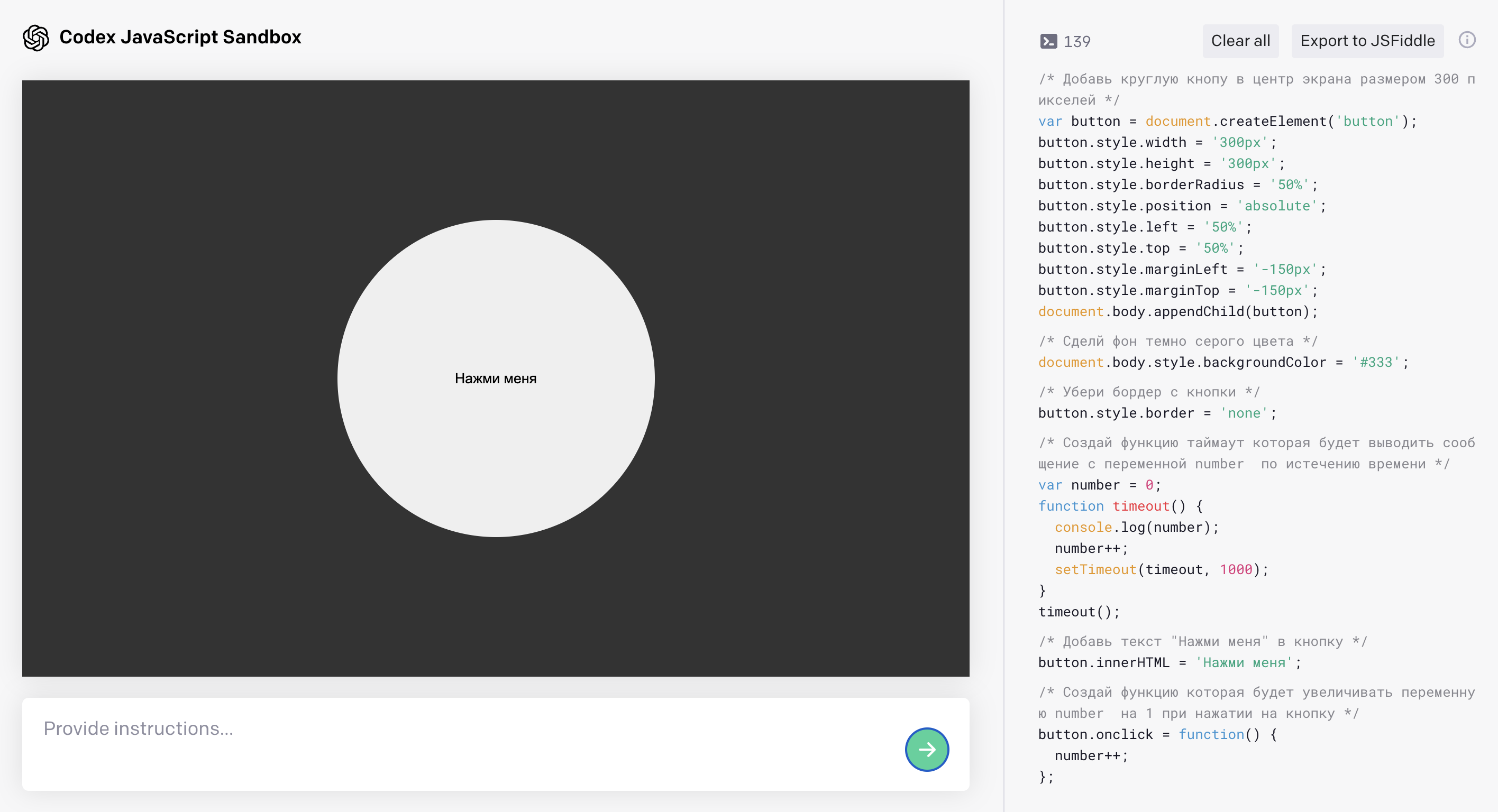Click the 'button.onclick = function() {' line

click(x=1157, y=735)
